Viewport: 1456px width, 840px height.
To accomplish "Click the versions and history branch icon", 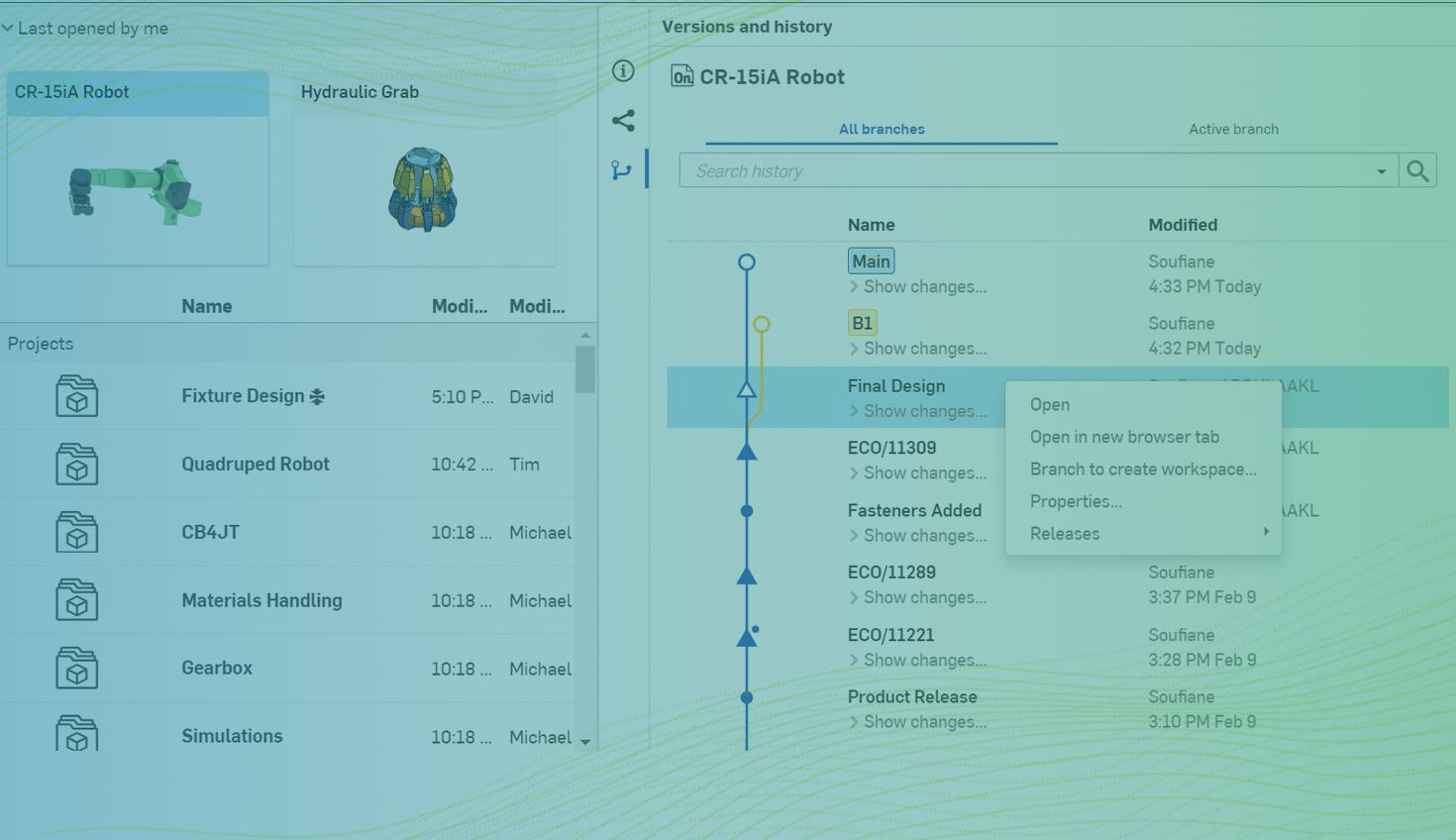I will [x=622, y=170].
